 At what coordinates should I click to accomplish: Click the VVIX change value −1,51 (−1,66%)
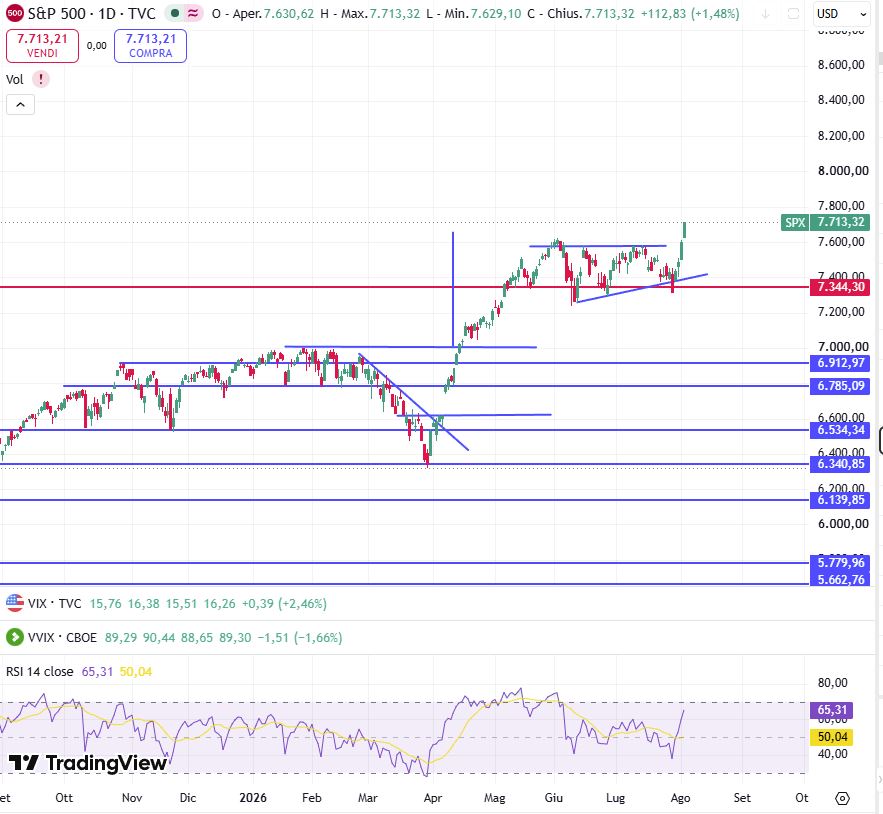pyautogui.click(x=300, y=638)
